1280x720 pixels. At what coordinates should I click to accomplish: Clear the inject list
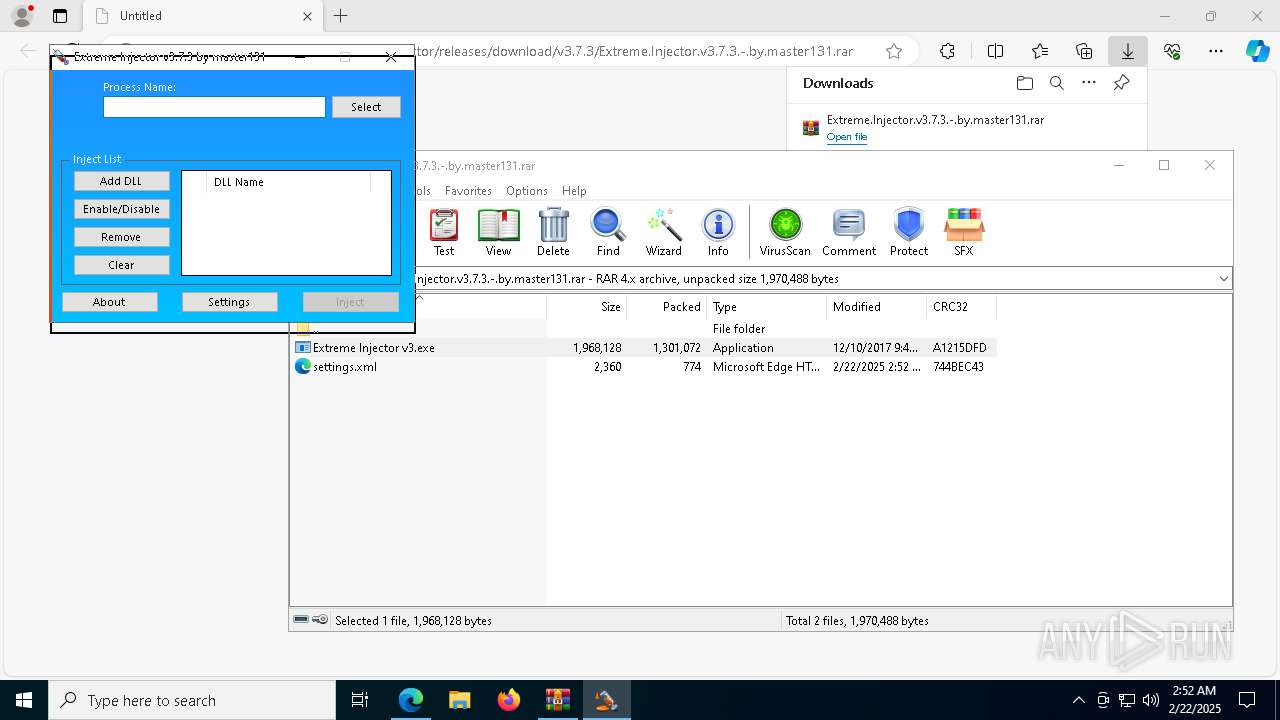point(121,265)
